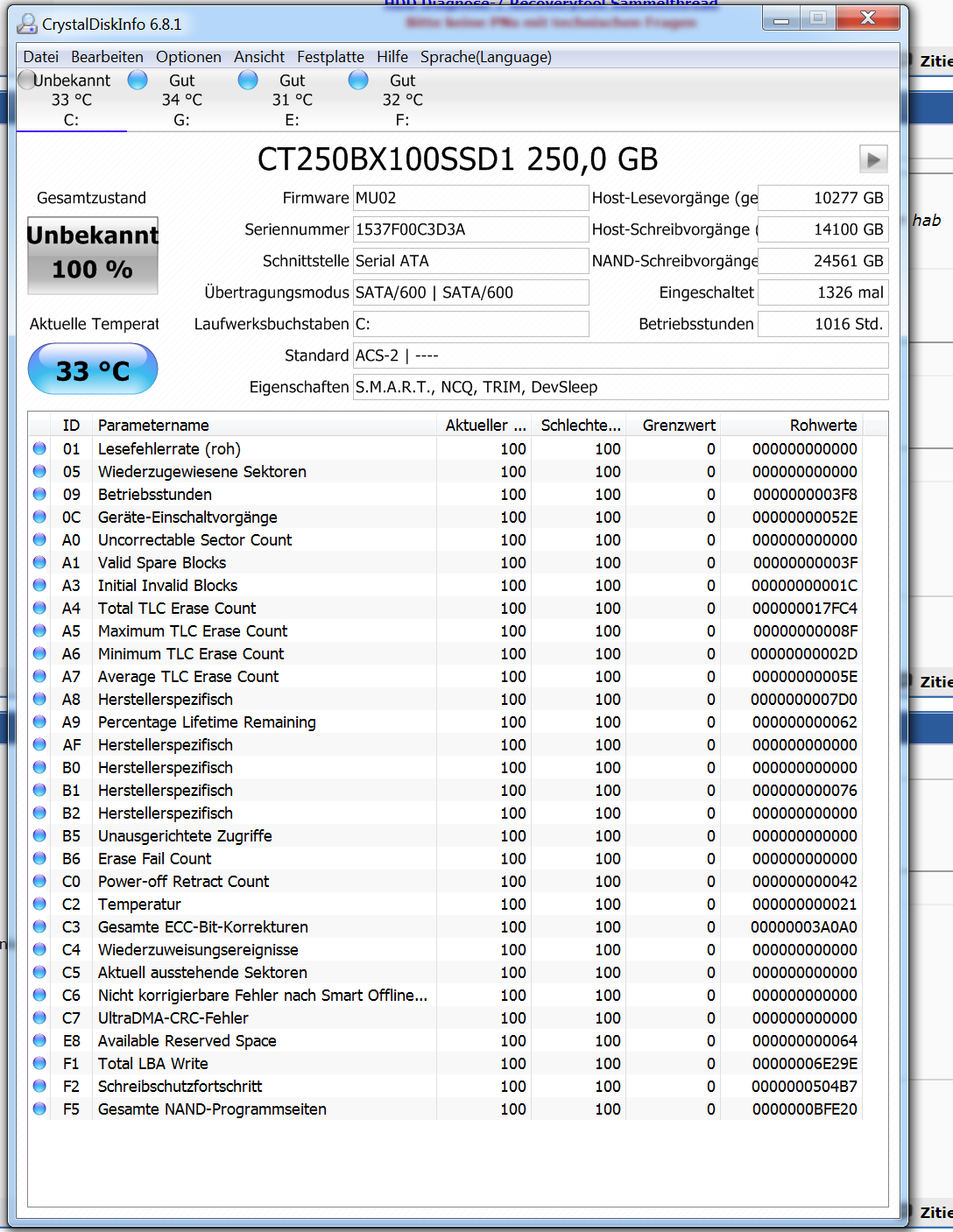Screen dimensions: 953x1232
Task: Click the serial number field 1537F00C3D3A
Action: tap(470, 229)
